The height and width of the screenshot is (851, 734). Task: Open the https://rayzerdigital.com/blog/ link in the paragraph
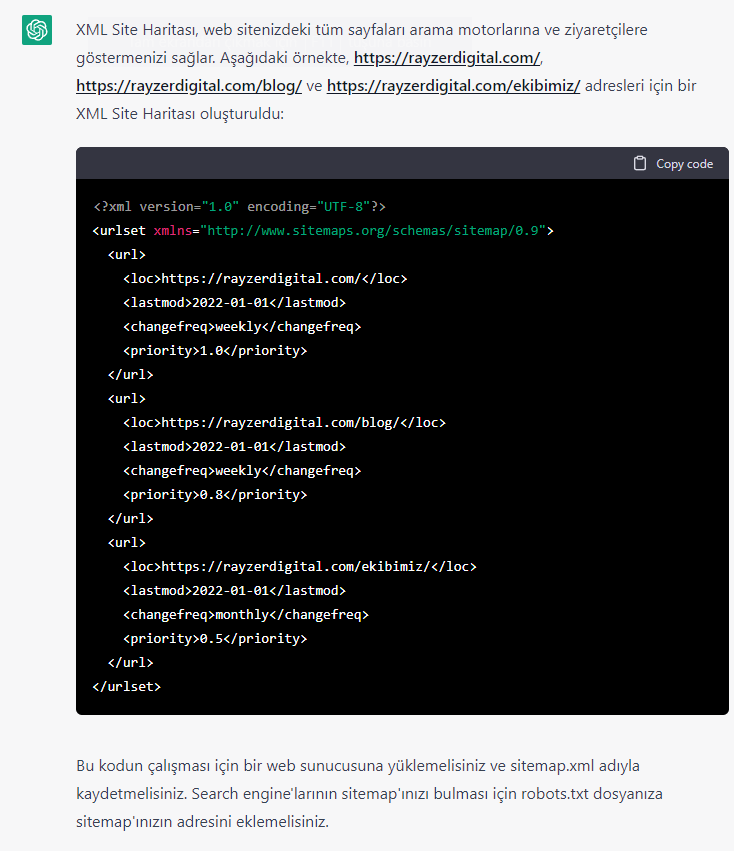pos(189,86)
